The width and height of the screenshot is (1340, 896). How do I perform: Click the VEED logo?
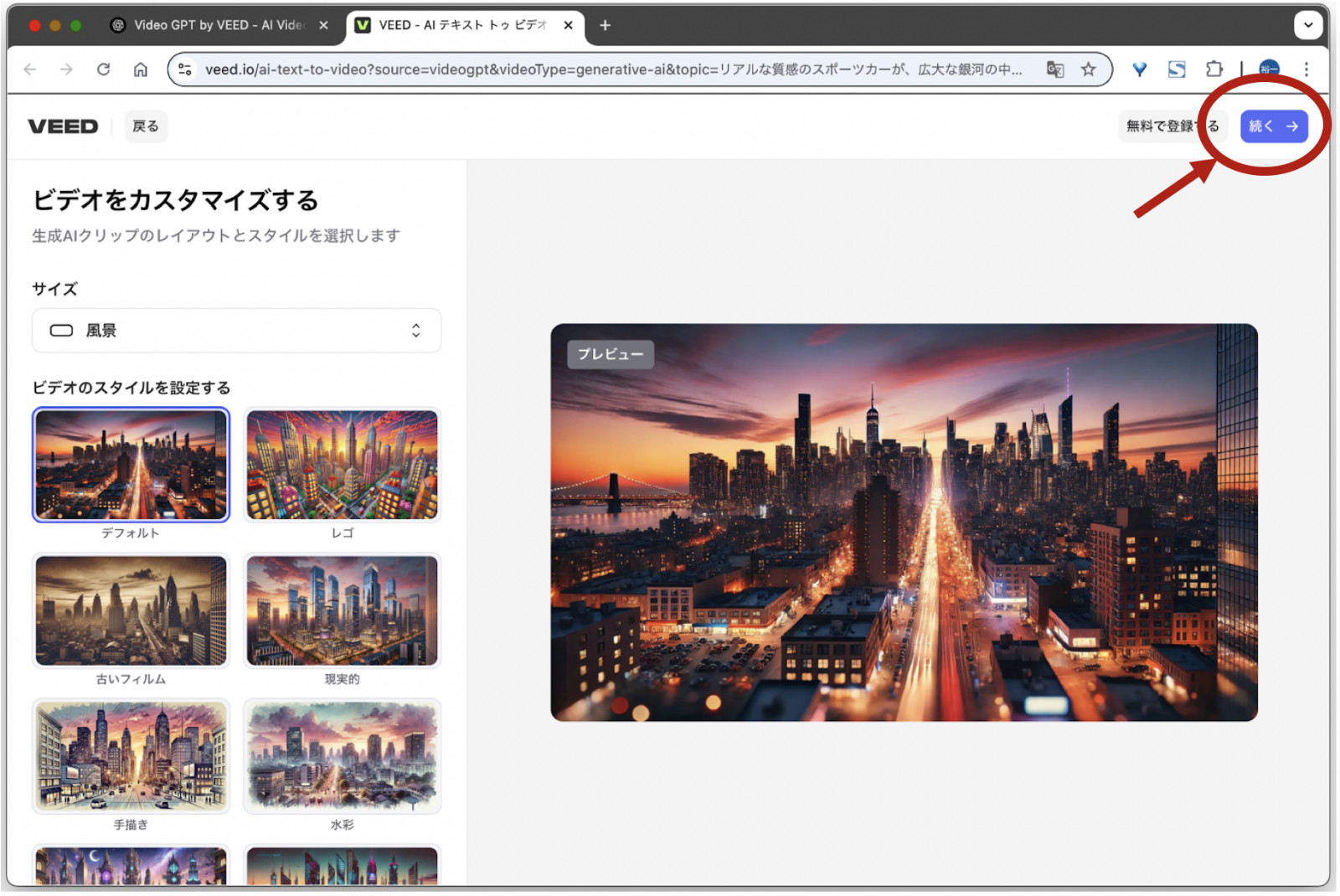click(63, 126)
